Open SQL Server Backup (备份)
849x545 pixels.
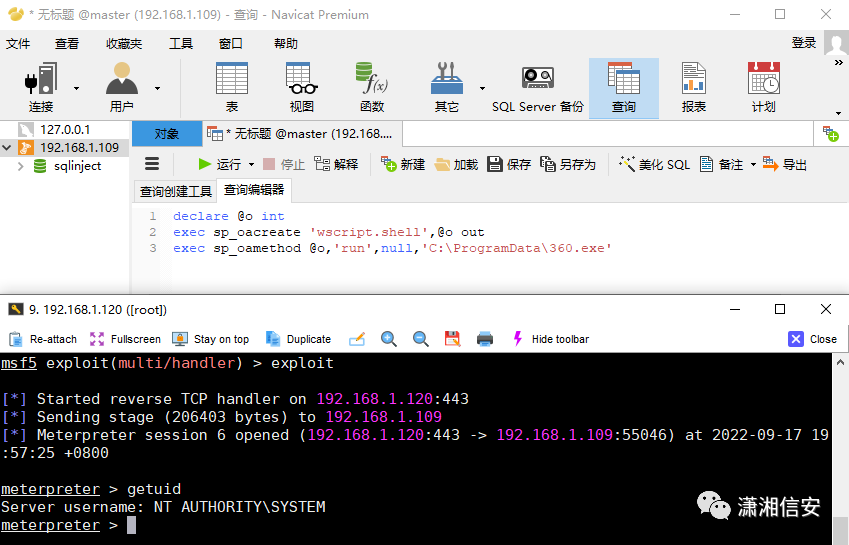[538, 87]
